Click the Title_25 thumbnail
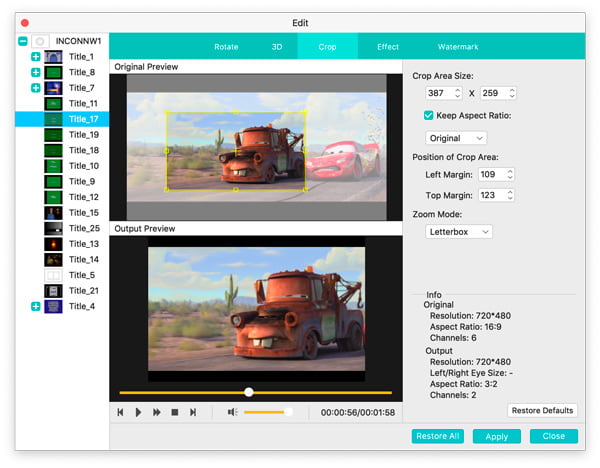 (x=53, y=228)
